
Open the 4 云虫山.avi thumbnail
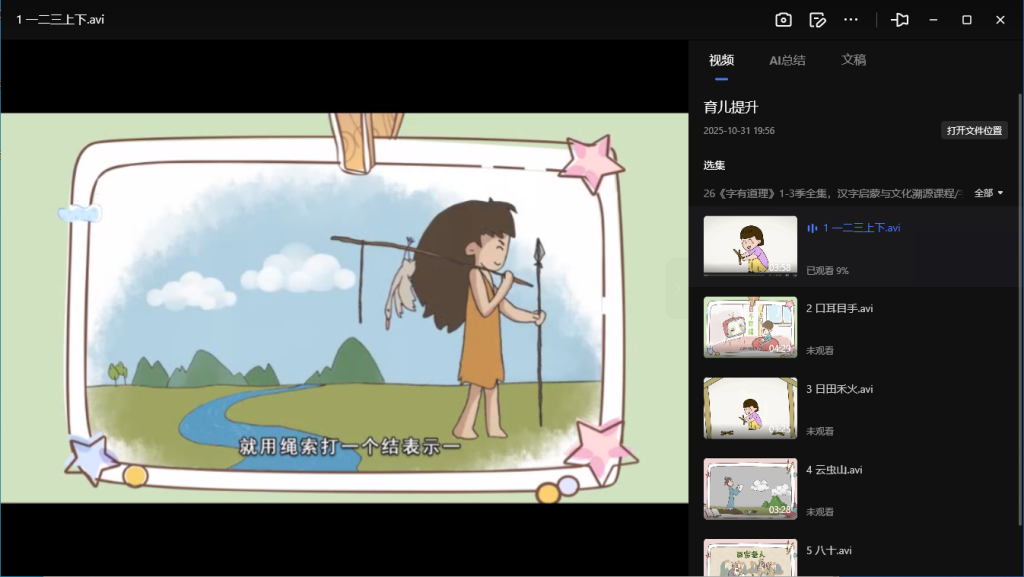click(750, 489)
